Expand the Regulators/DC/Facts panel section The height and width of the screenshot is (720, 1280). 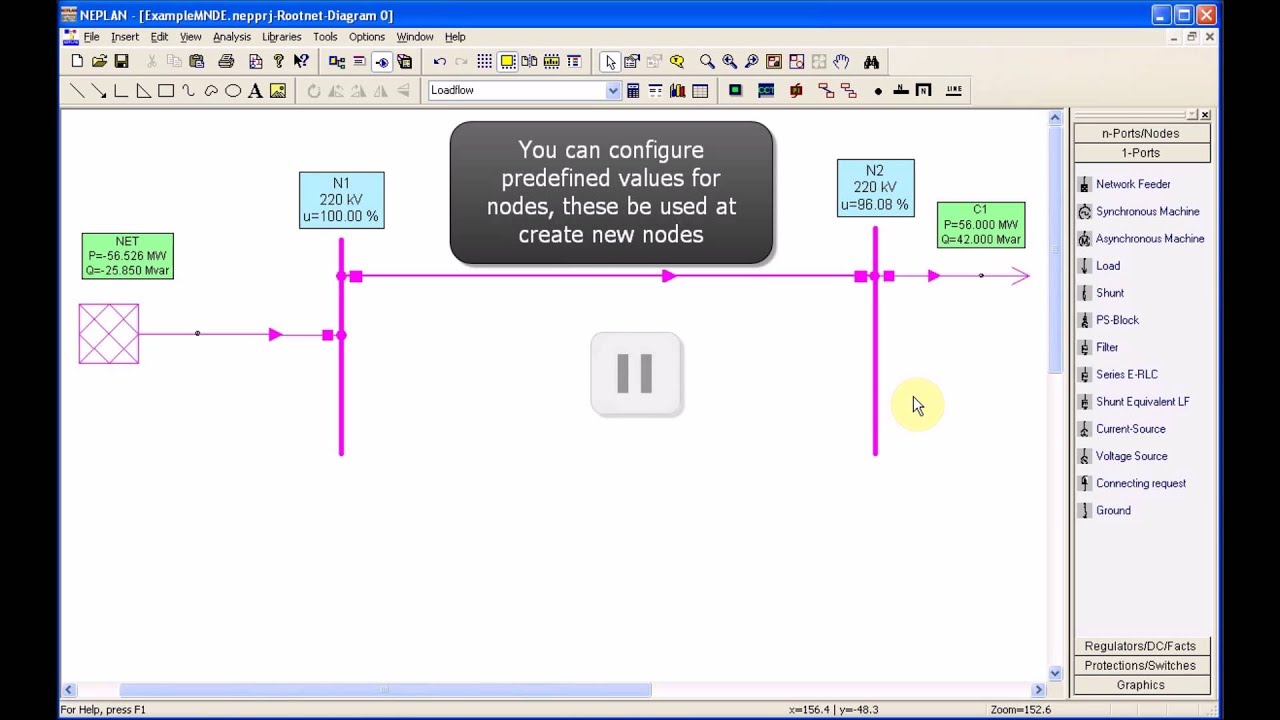point(1140,646)
